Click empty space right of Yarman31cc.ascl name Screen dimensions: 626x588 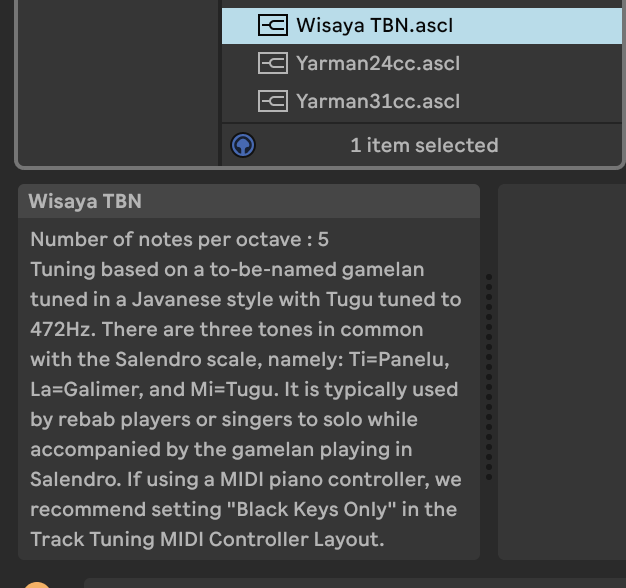(x=540, y=101)
